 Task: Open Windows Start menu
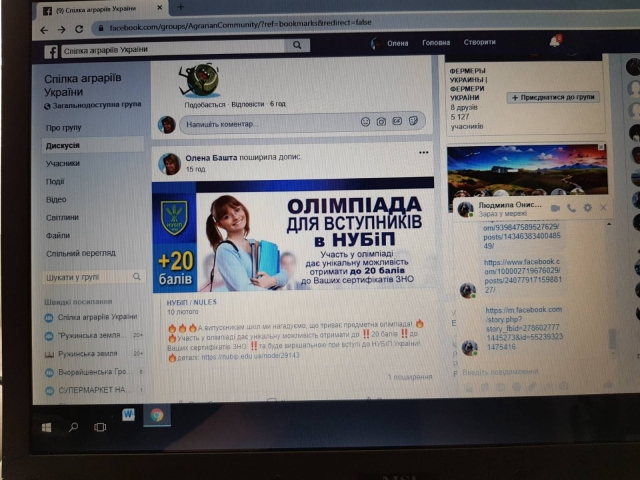tap(47, 427)
